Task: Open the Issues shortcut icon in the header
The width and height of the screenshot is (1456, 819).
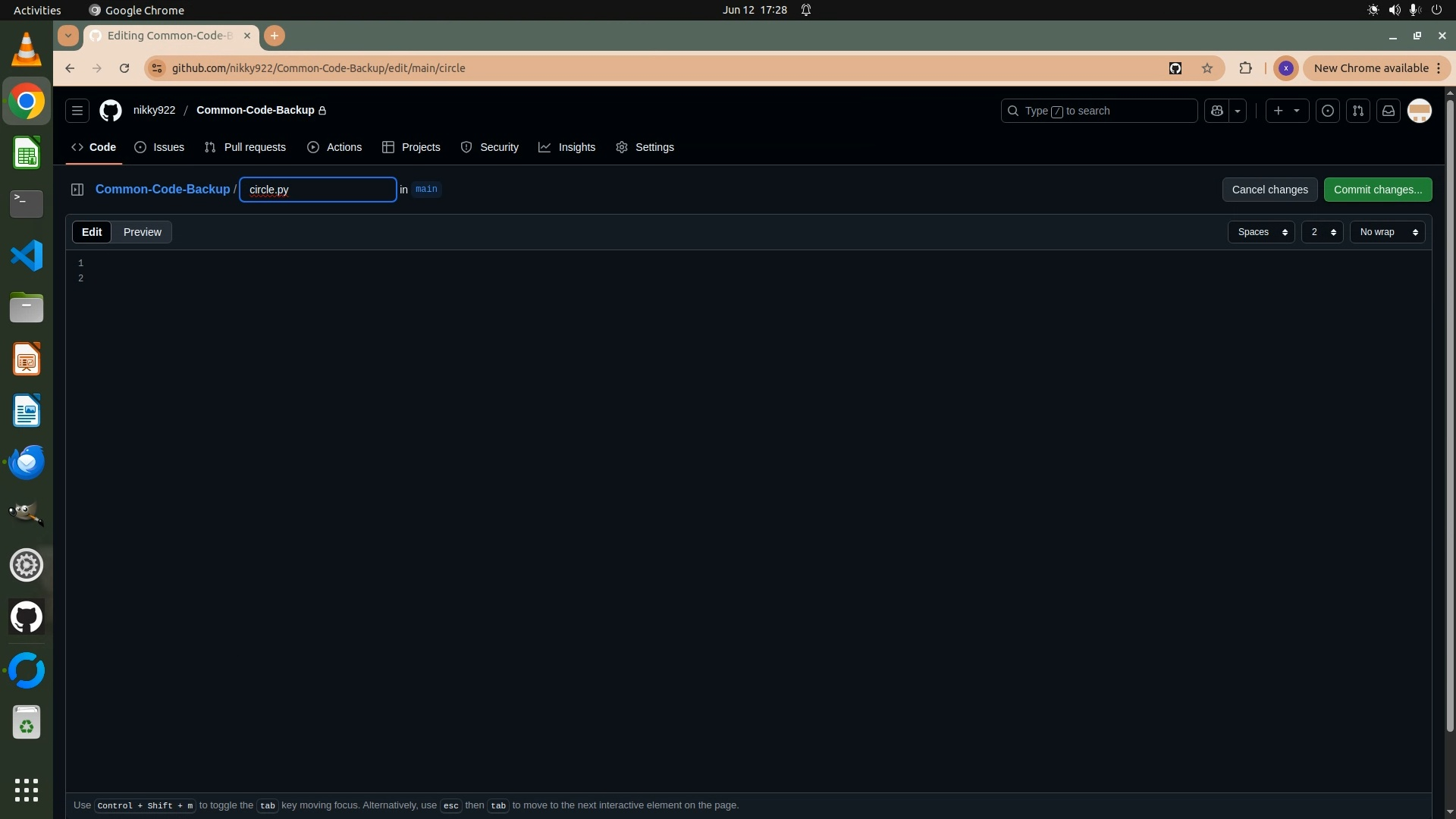Action: 1328,111
